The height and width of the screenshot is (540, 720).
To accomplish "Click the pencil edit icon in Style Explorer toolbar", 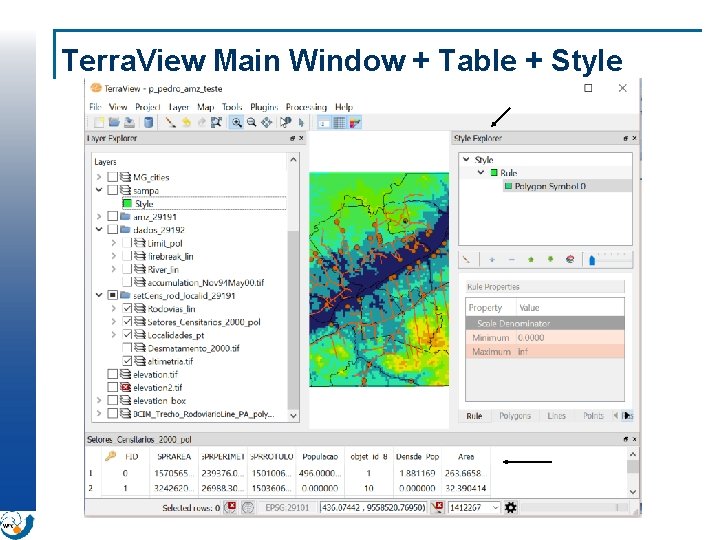I will click(x=467, y=259).
